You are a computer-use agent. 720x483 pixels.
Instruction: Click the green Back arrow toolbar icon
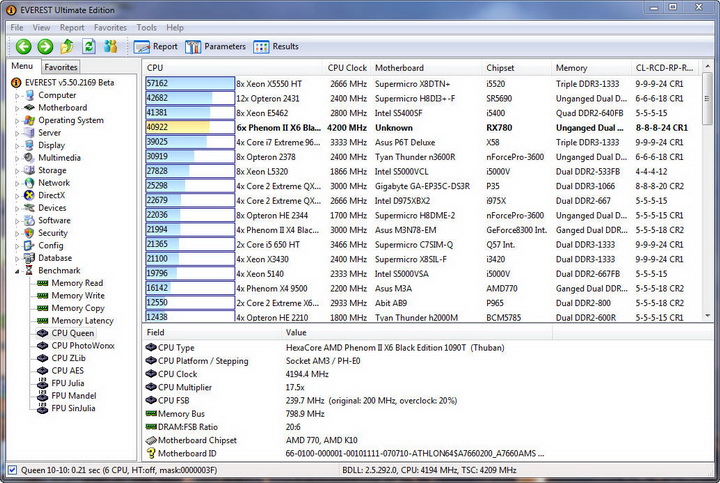point(23,46)
